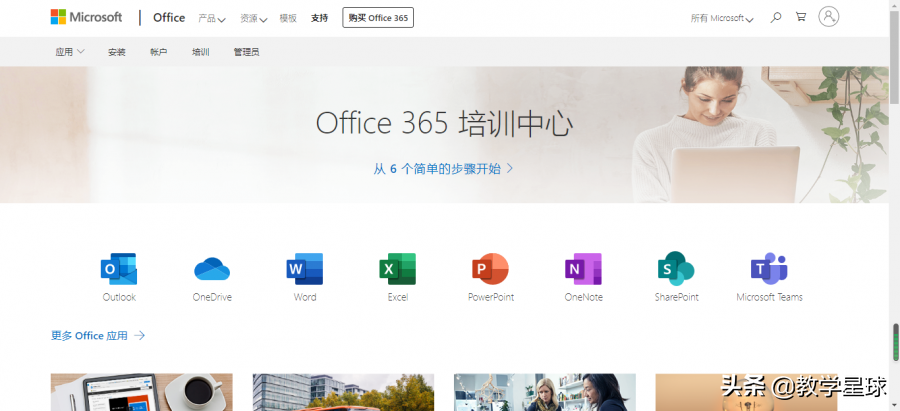The width and height of the screenshot is (900, 411).
Task: Open the two colleagues meeting thumbnail
Action: (x=545, y=392)
